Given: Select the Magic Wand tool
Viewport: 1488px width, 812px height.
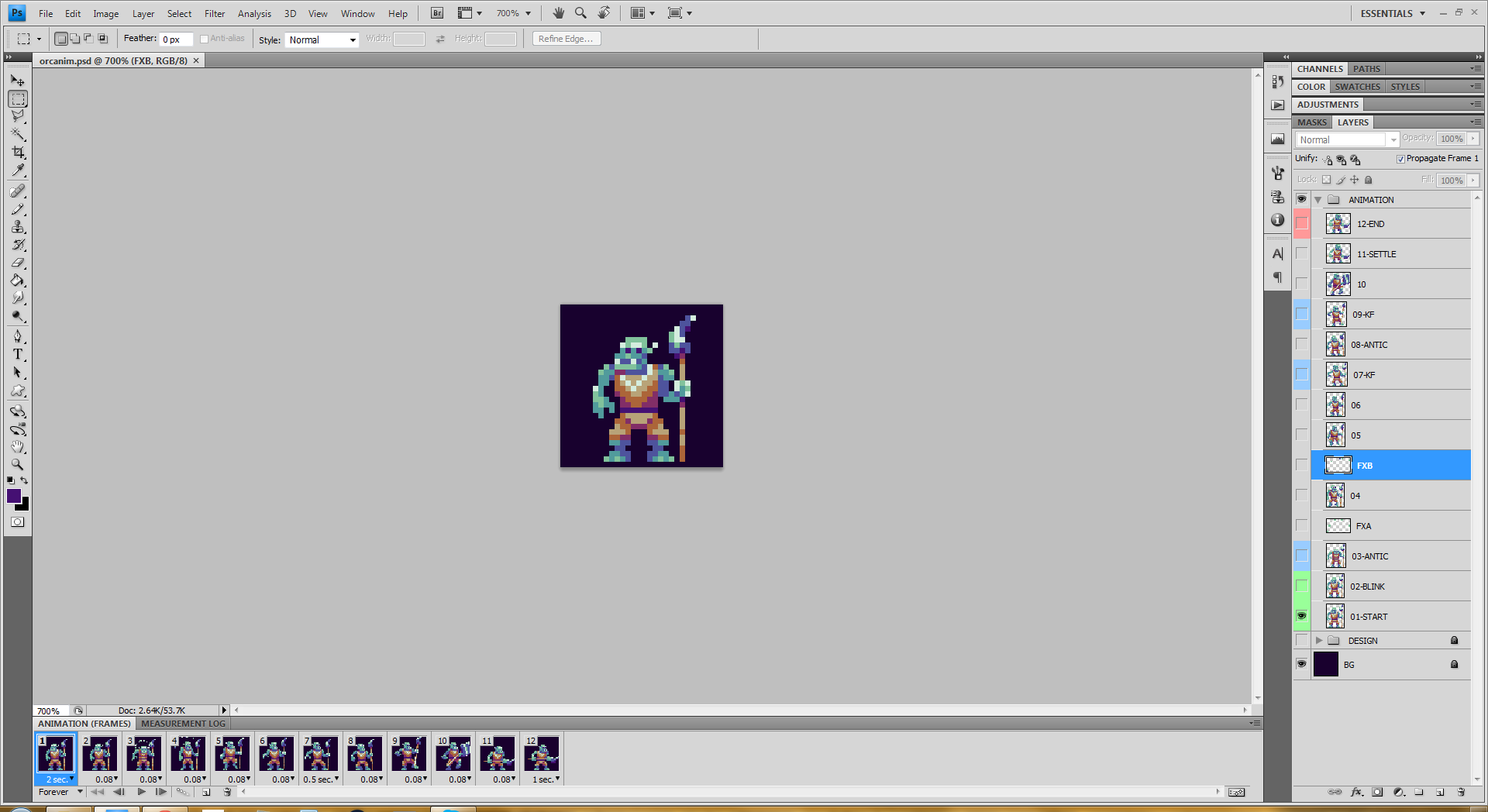Looking at the screenshot, I should pos(18,135).
